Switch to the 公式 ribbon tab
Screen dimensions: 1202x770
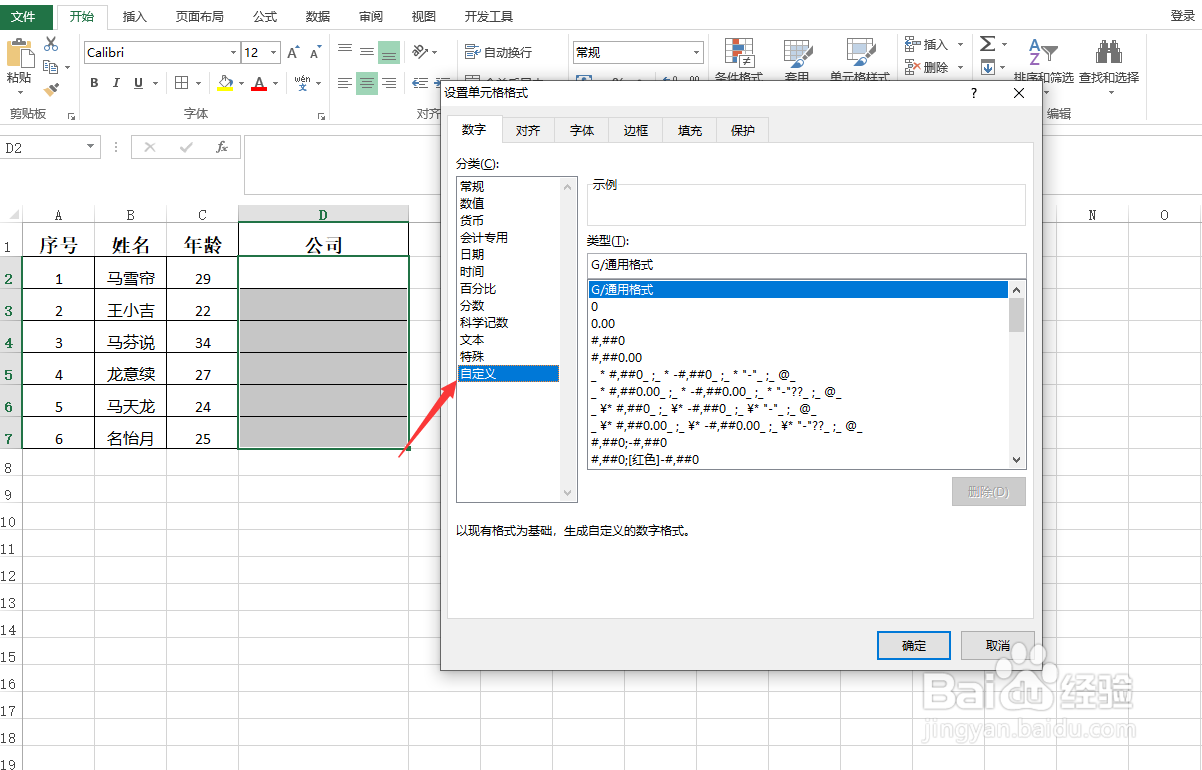pos(265,16)
